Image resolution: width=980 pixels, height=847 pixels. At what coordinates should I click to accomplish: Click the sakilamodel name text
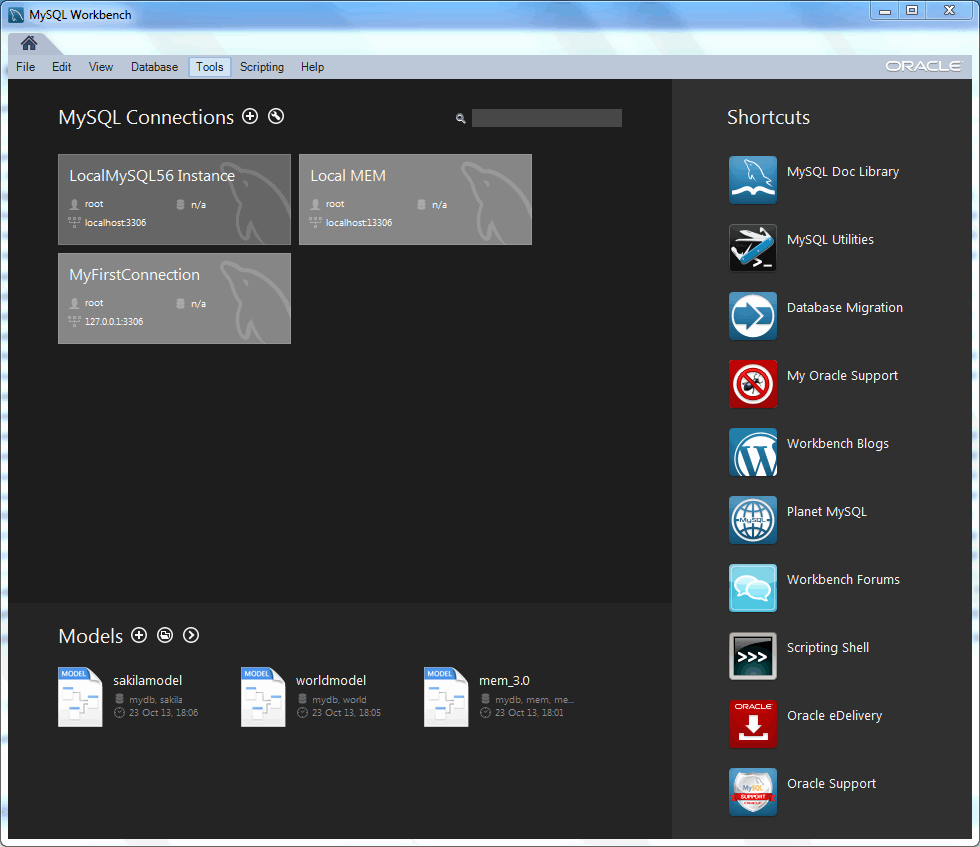[x=148, y=681]
